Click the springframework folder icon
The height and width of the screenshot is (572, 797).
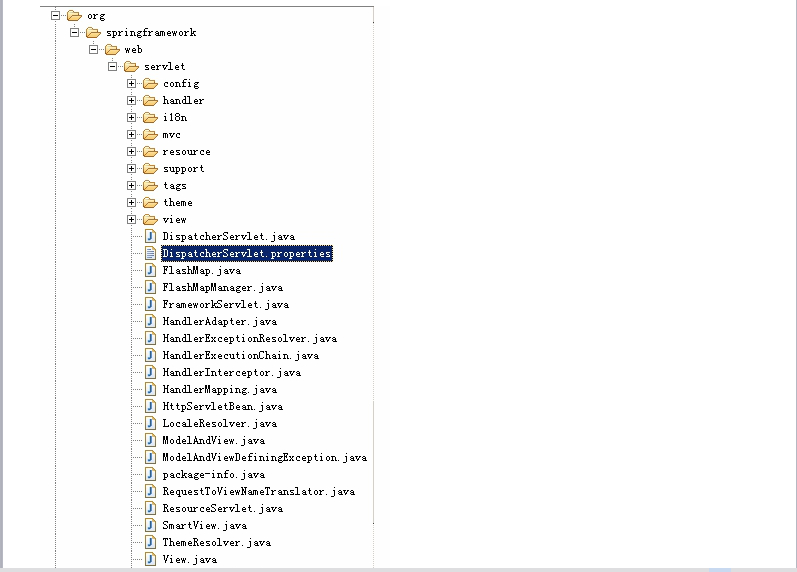(x=94, y=33)
